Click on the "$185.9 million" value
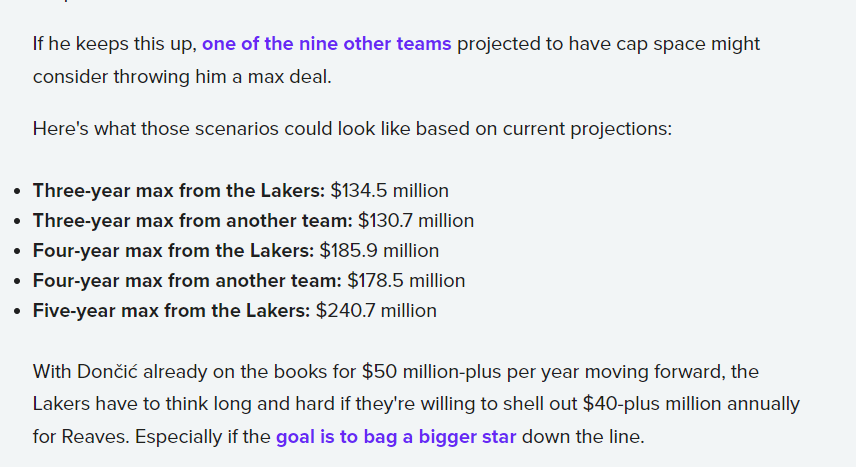Image resolution: width=856 pixels, height=467 pixels. [x=379, y=250]
